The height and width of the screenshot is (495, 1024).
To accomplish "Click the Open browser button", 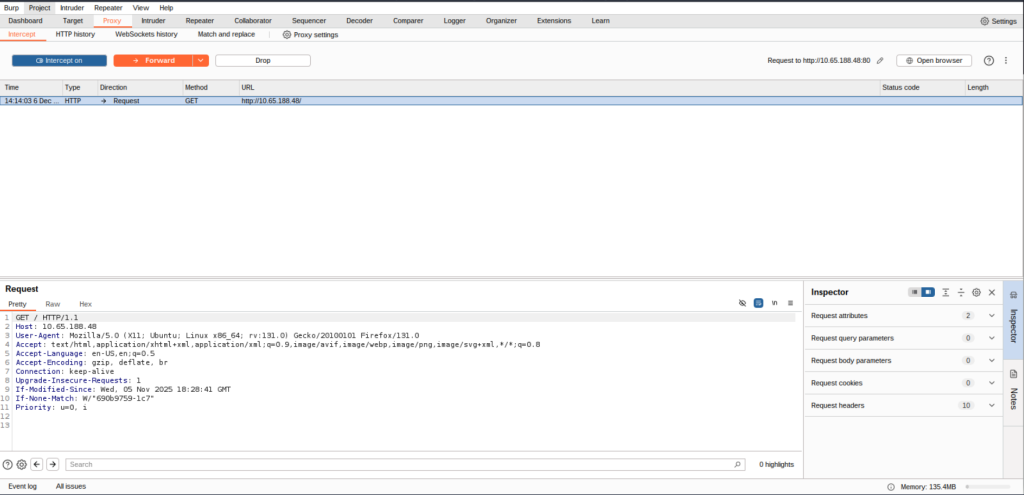I will 934,60.
